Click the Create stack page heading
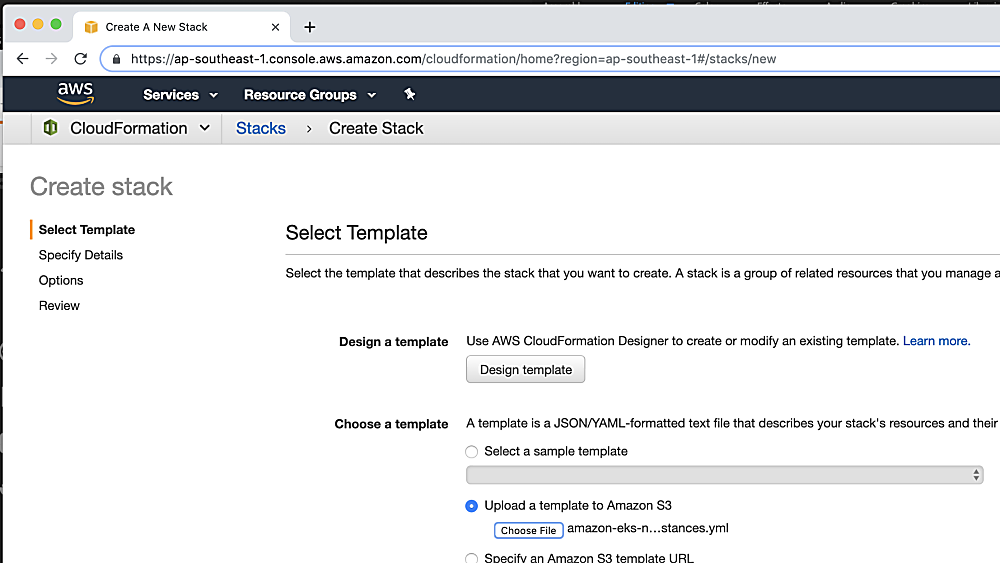 [x=101, y=187]
